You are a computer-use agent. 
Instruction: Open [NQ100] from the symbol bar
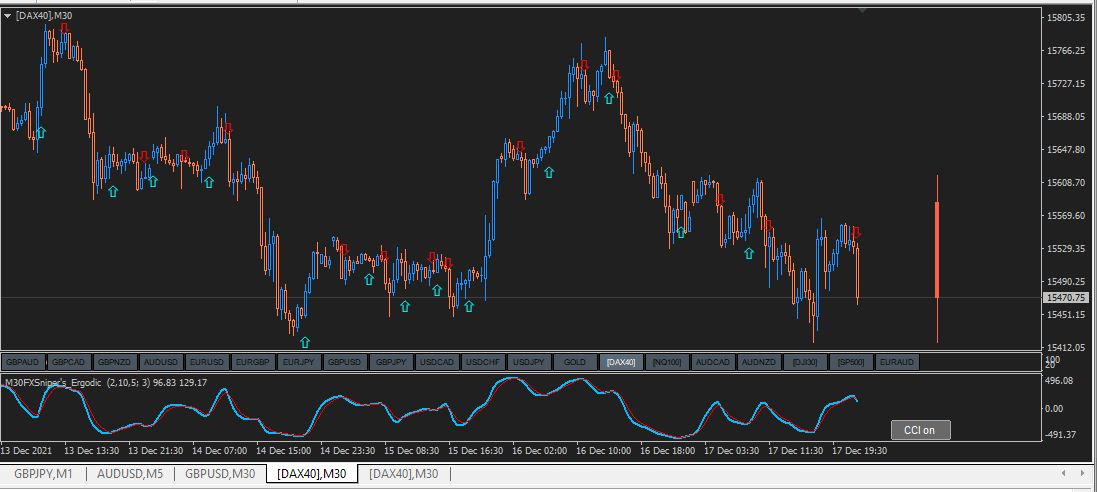667,362
